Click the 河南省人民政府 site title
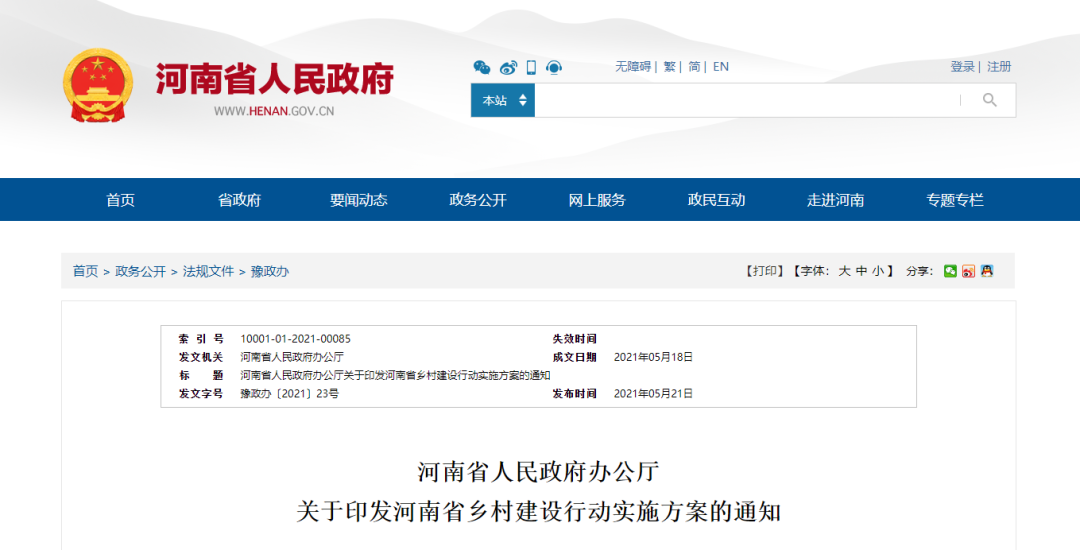1080x550 pixels. [x=275, y=78]
